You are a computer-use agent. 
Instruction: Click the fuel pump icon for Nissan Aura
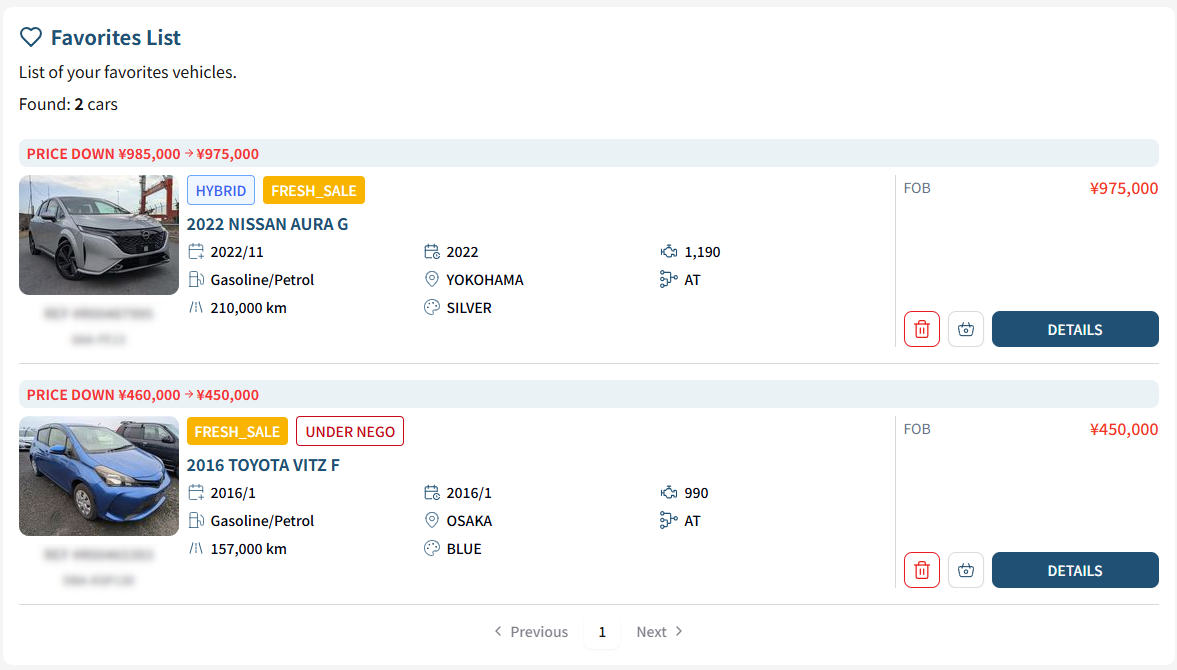point(196,279)
